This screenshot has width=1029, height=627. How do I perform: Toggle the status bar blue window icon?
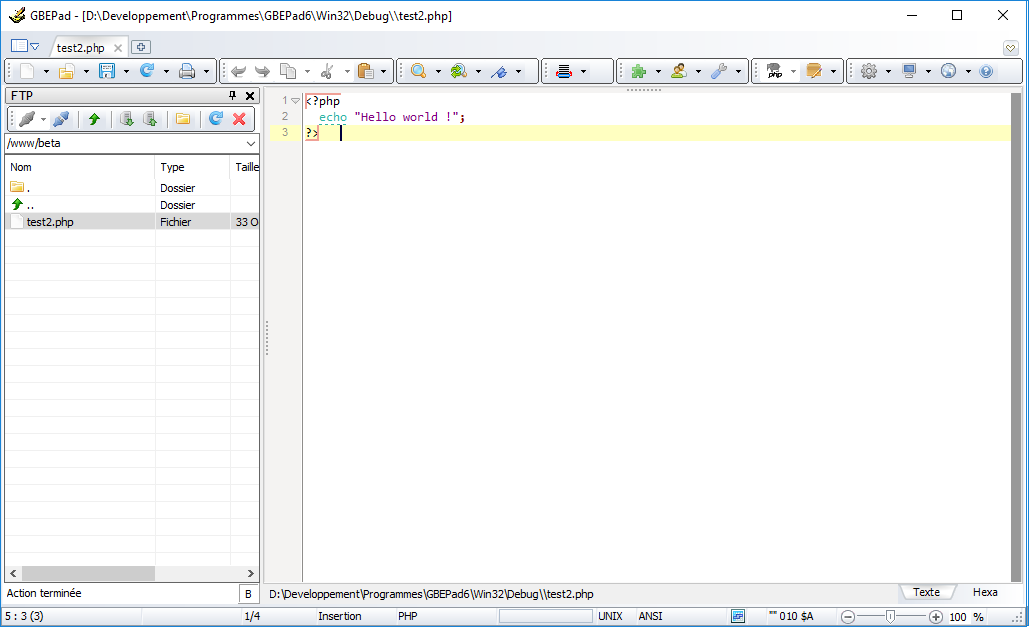(x=738, y=616)
